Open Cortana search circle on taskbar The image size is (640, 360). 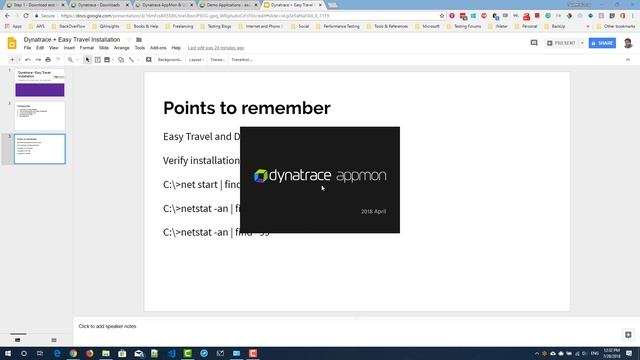24,353
